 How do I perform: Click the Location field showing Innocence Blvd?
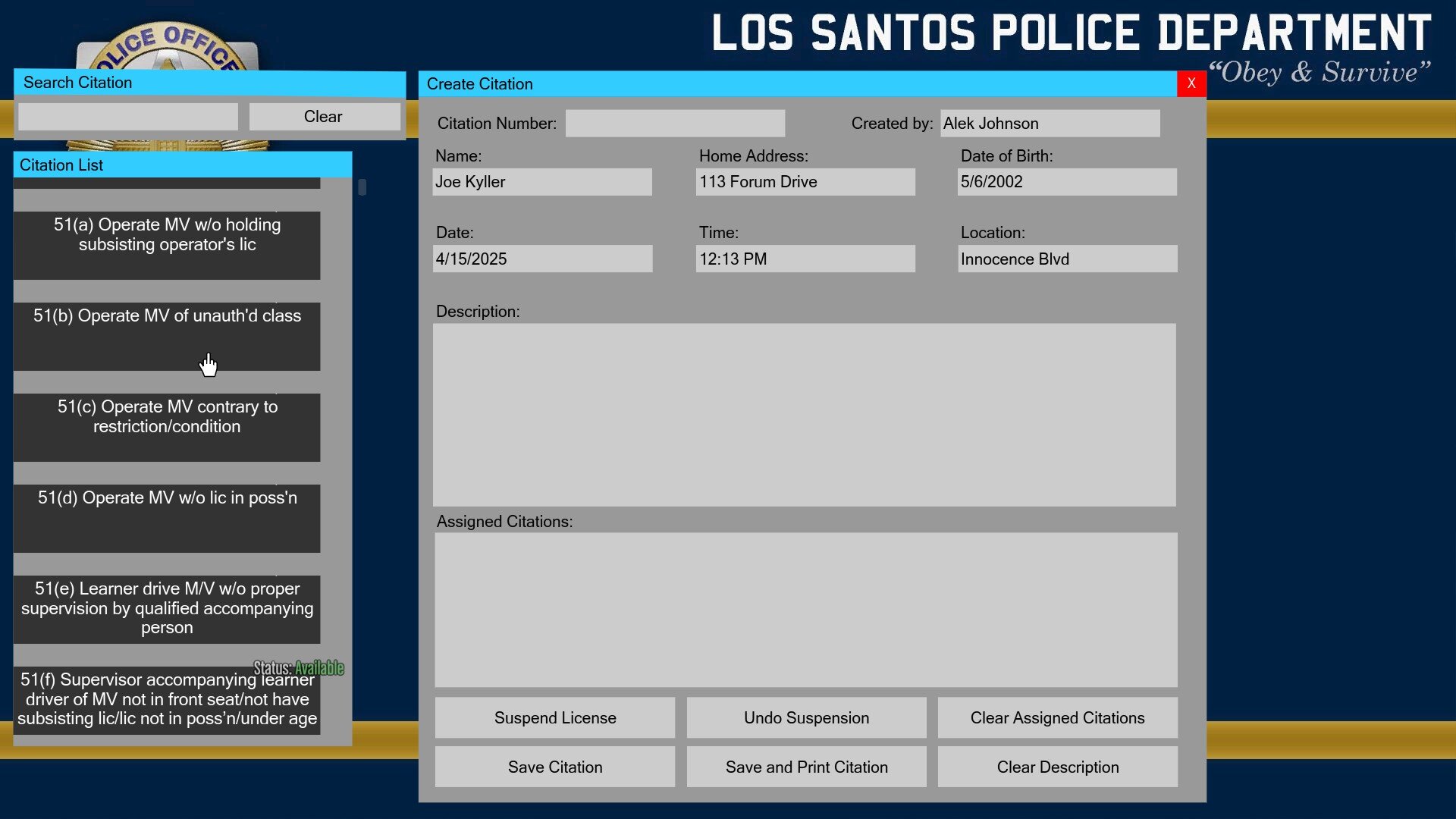1067,259
